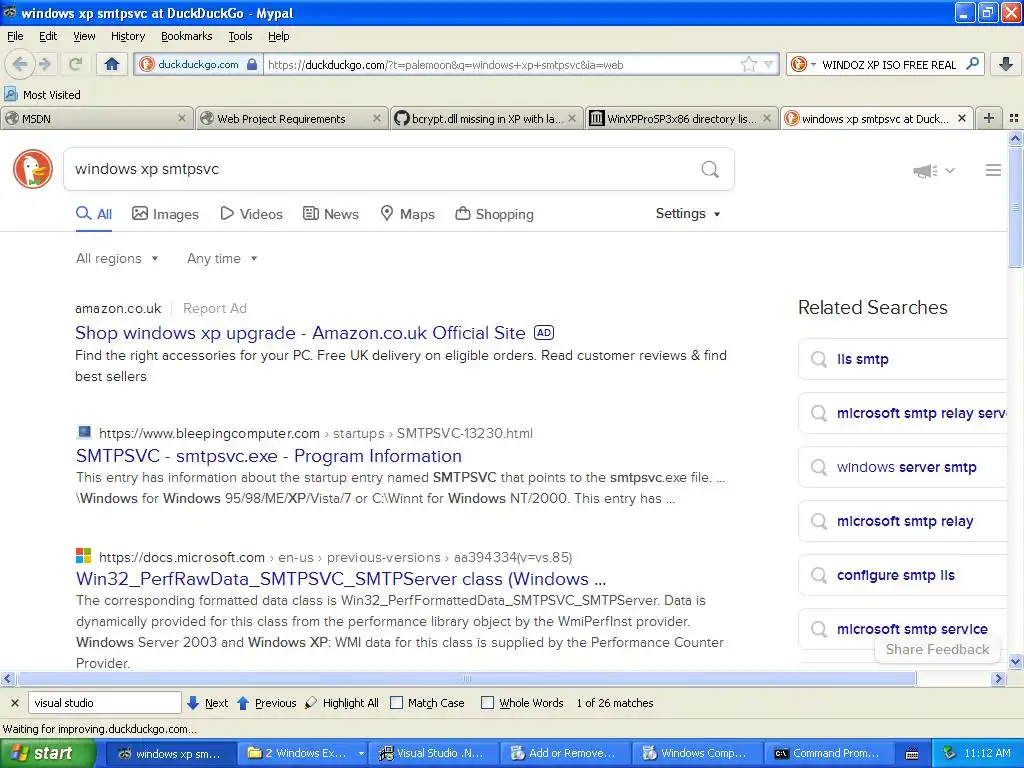
Task: Close the DuckDuckGo search tab
Action: pyautogui.click(x=962, y=118)
